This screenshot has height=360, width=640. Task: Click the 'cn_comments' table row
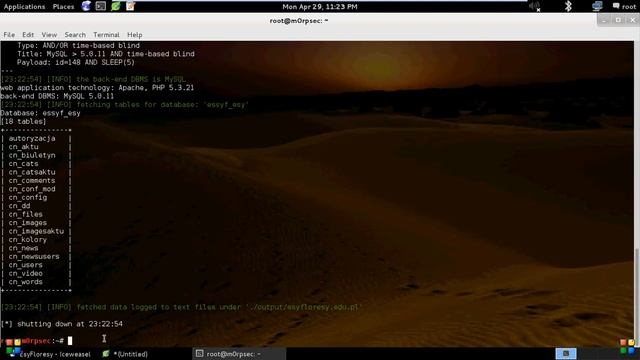click(32, 180)
